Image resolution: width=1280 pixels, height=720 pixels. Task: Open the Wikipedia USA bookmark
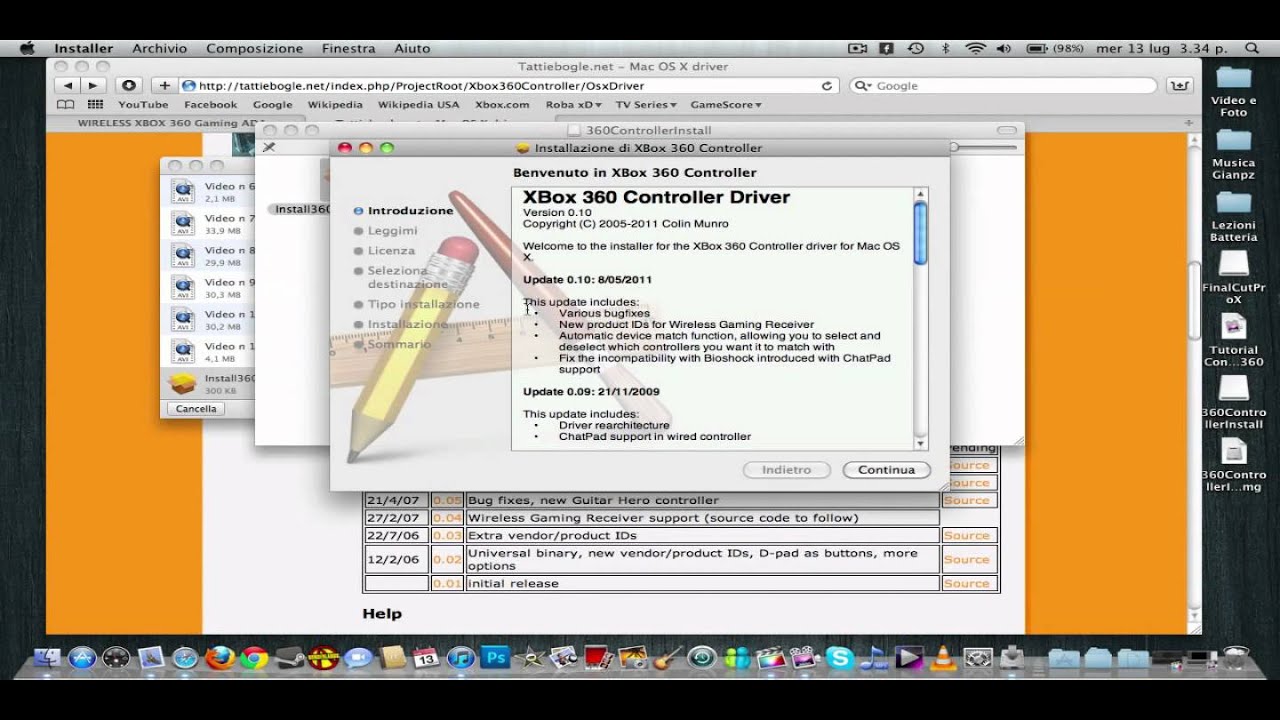click(418, 104)
